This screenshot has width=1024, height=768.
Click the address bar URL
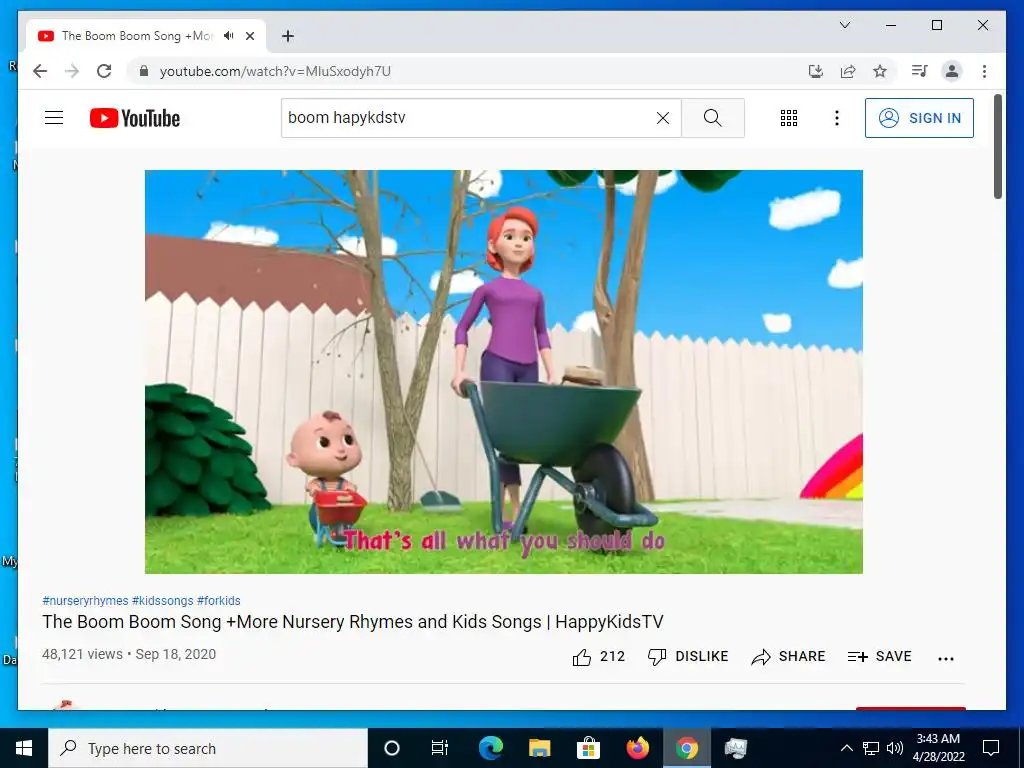coord(275,71)
